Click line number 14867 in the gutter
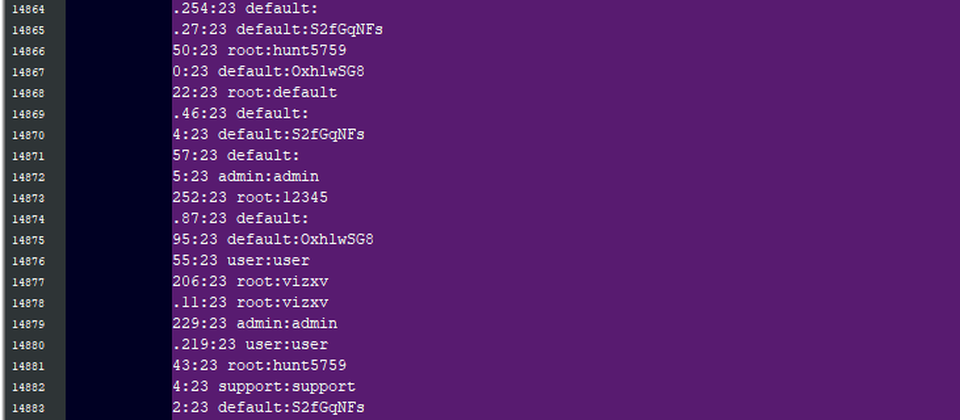This screenshot has height=420, width=960. [x=28, y=72]
